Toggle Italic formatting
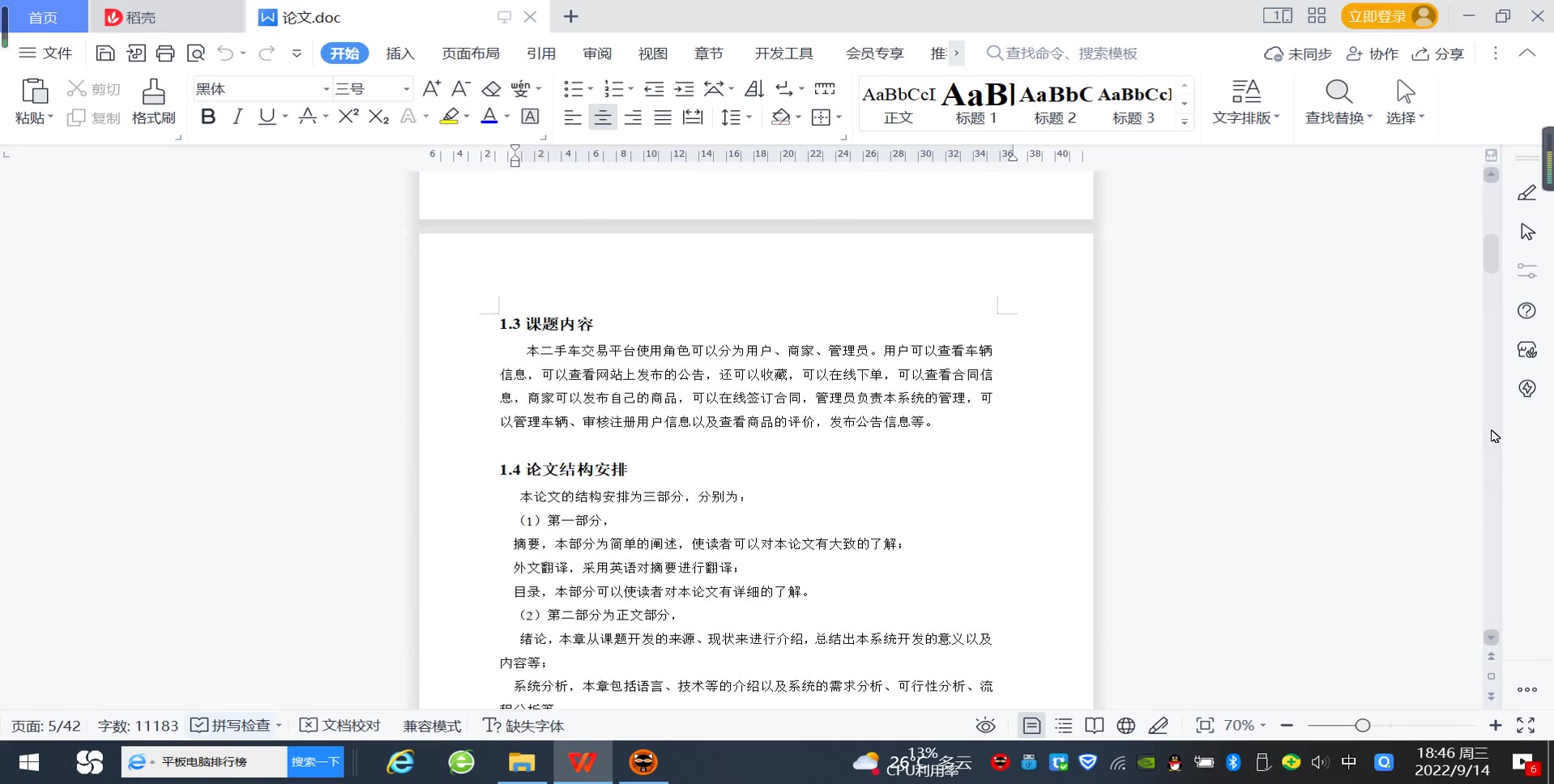The width and height of the screenshot is (1554, 784). click(x=237, y=117)
